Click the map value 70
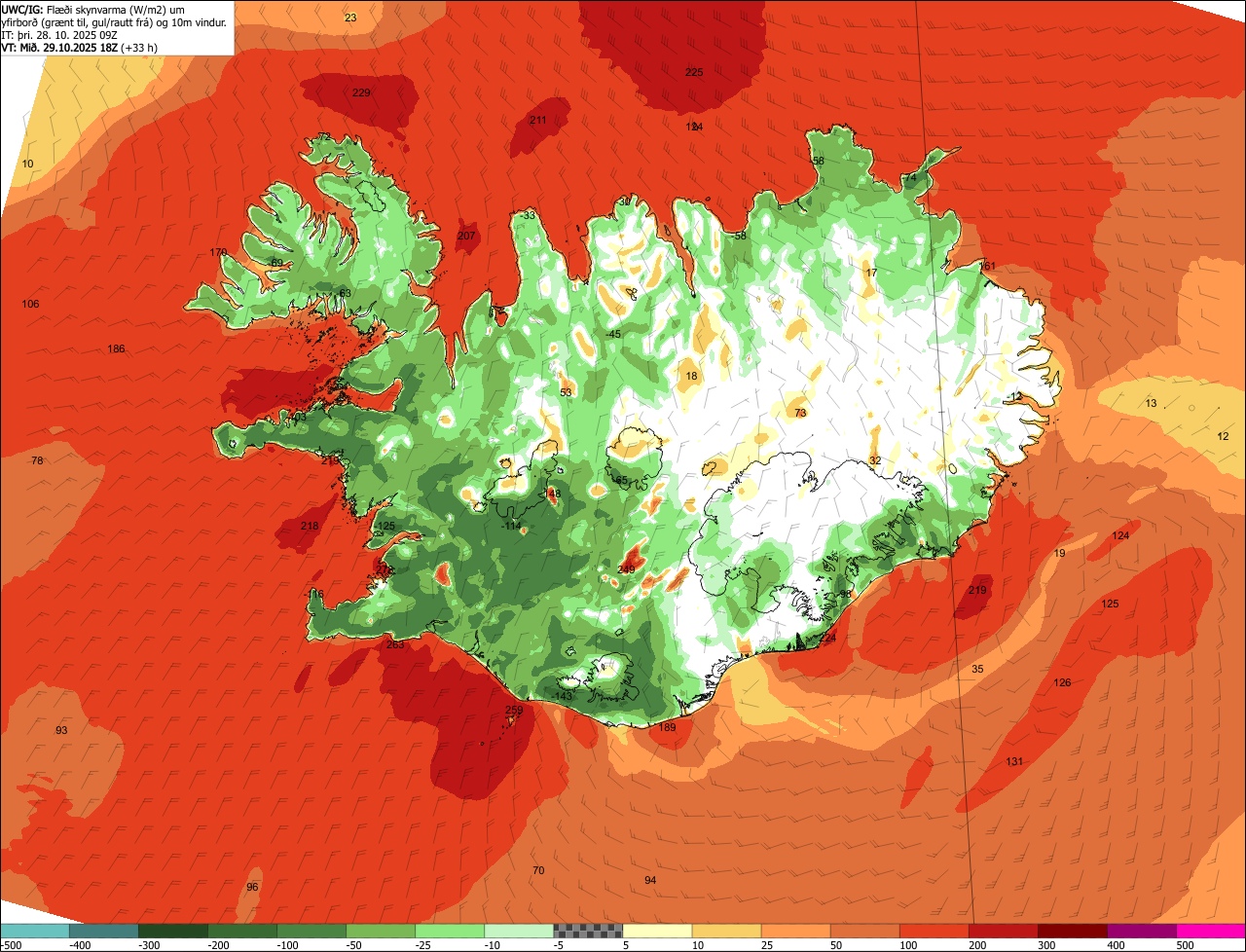Image resolution: width=1246 pixels, height=952 pixels. [x=538, y=870]
